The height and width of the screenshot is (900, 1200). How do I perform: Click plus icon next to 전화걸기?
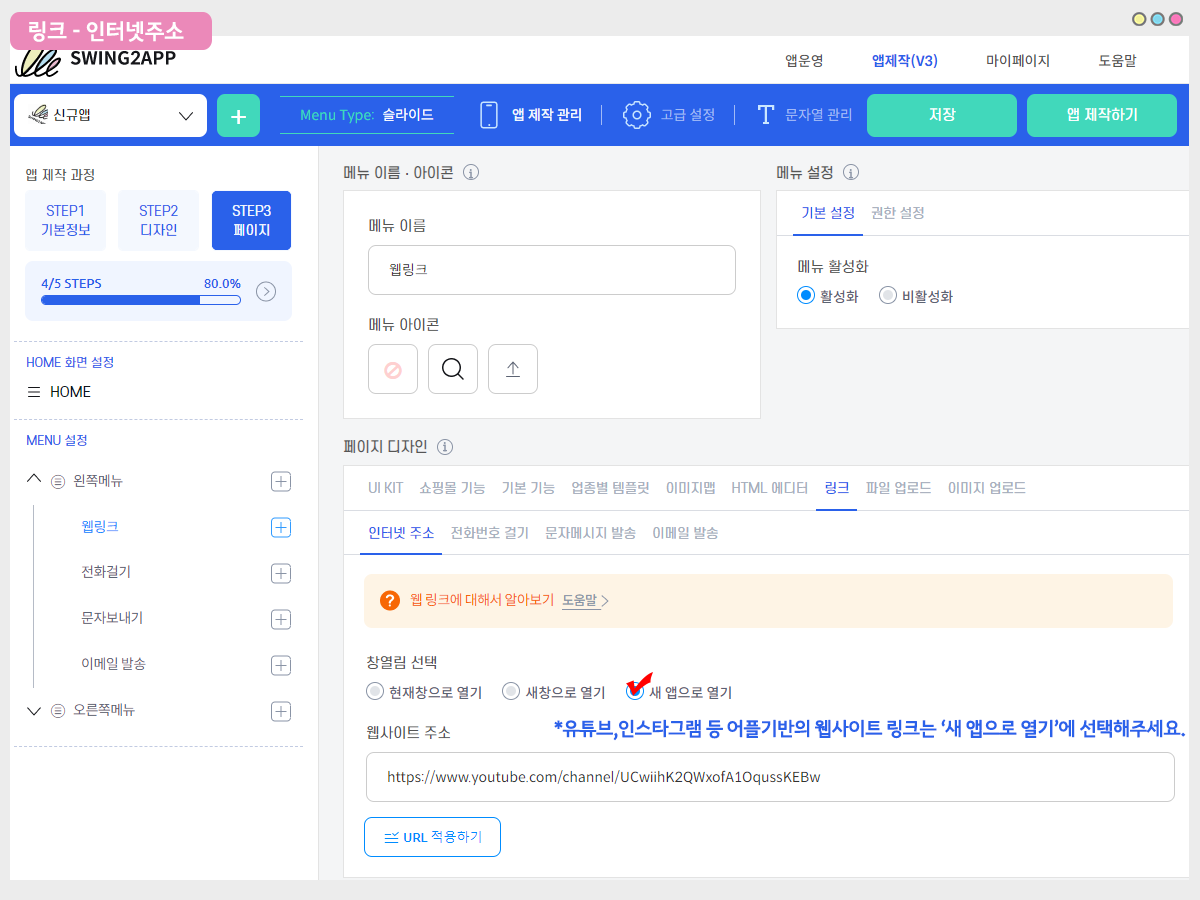[x=281, y=573]
